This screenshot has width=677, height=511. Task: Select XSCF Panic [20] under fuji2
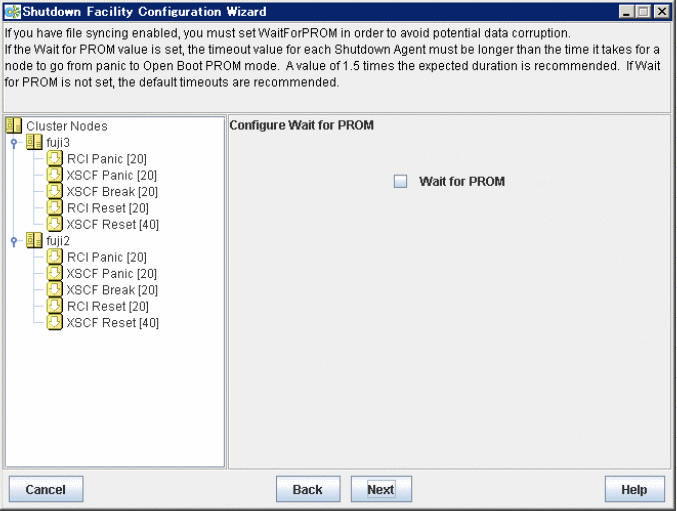(x=111, y=274)
